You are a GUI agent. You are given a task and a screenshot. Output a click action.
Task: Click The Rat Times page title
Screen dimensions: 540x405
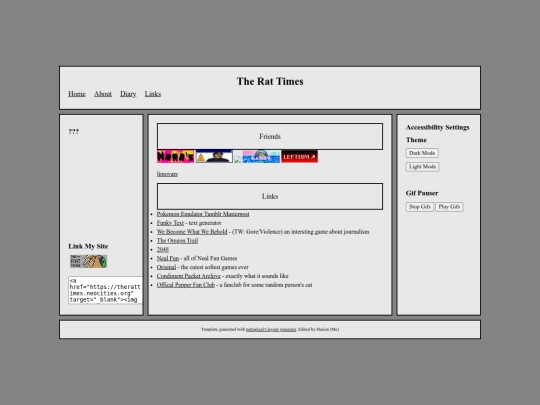pyautogui.click(x=270, y=81)
